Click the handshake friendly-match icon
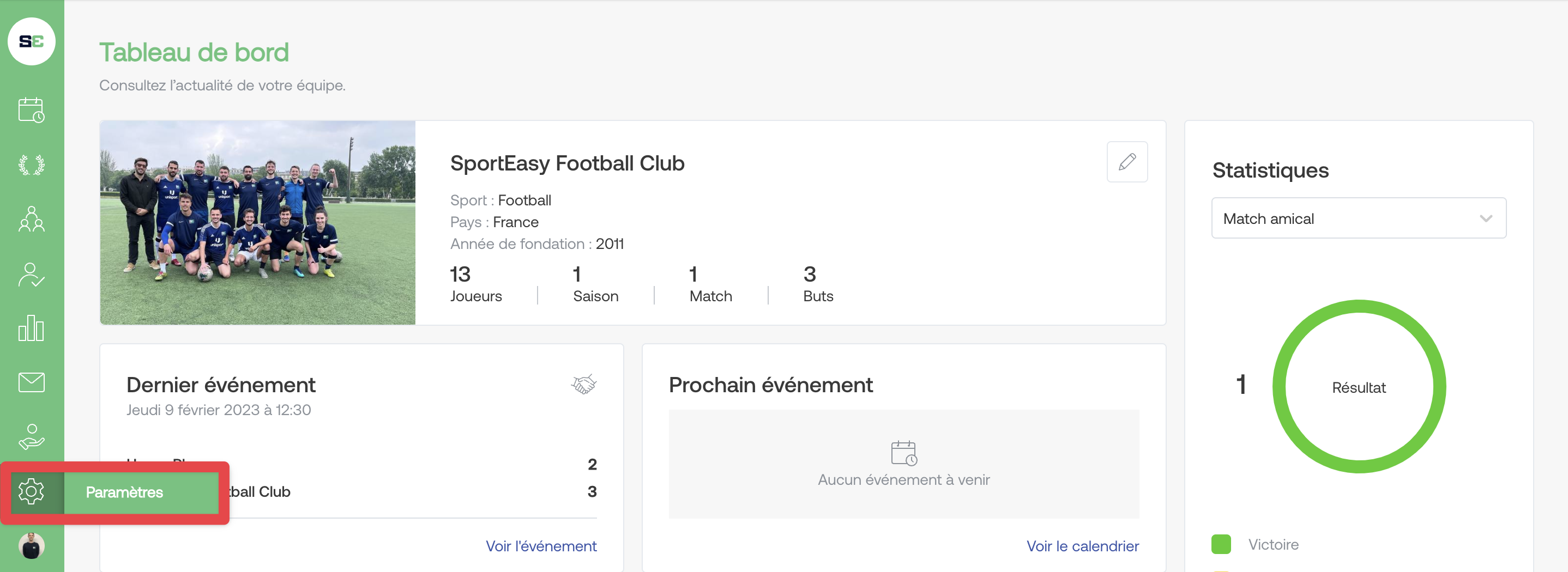This screenshot has width=1568, height=572. 583,384
